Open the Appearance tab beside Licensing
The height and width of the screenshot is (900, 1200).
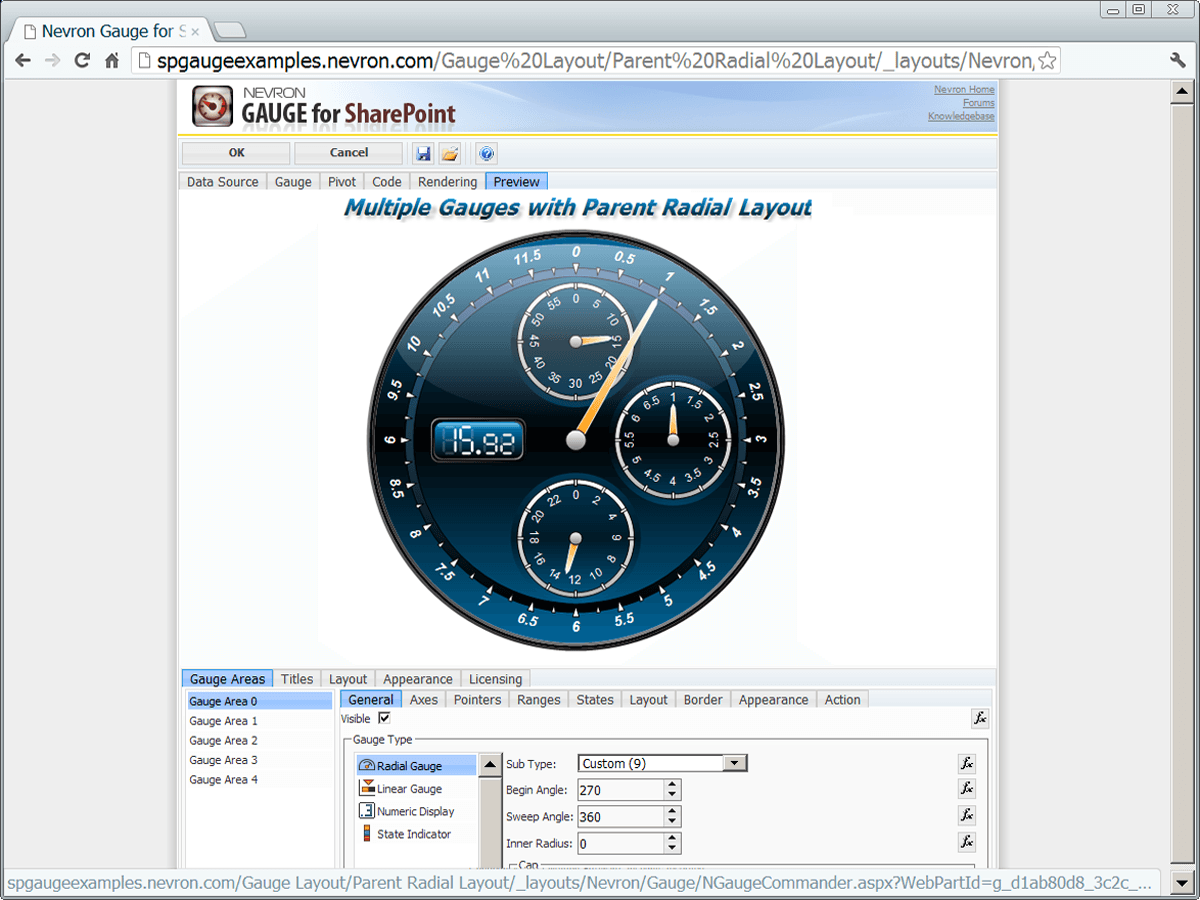point(418,679)
